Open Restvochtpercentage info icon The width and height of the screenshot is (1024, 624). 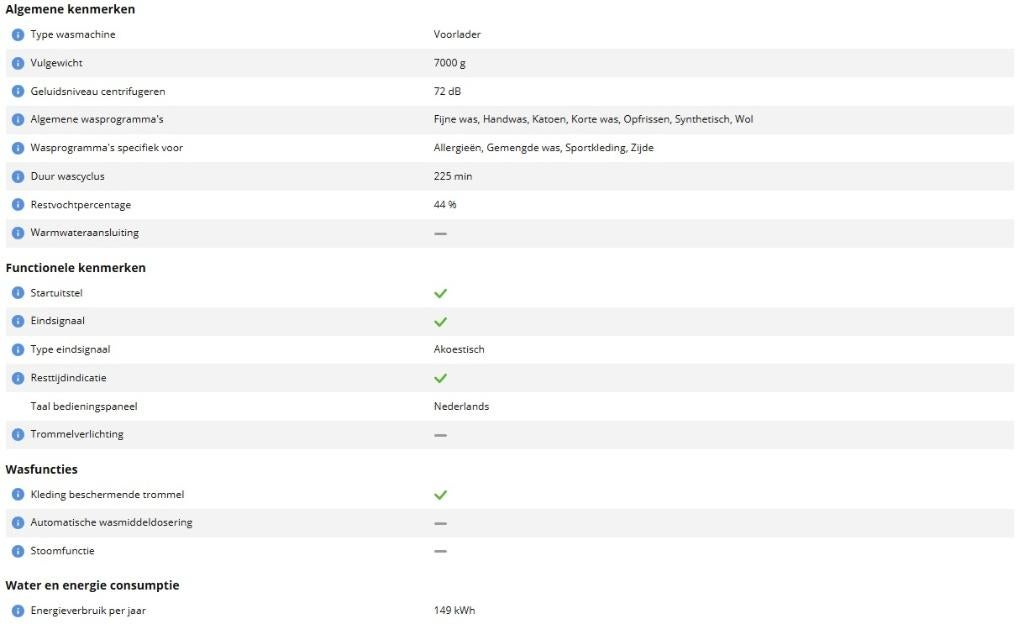tap(18, 205)
